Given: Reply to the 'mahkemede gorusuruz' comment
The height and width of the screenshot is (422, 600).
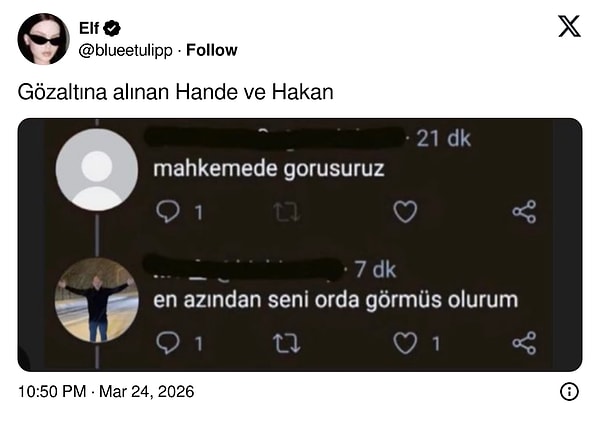Looking at the screenshot, I should pyautogui.click(x=168, y=212).
